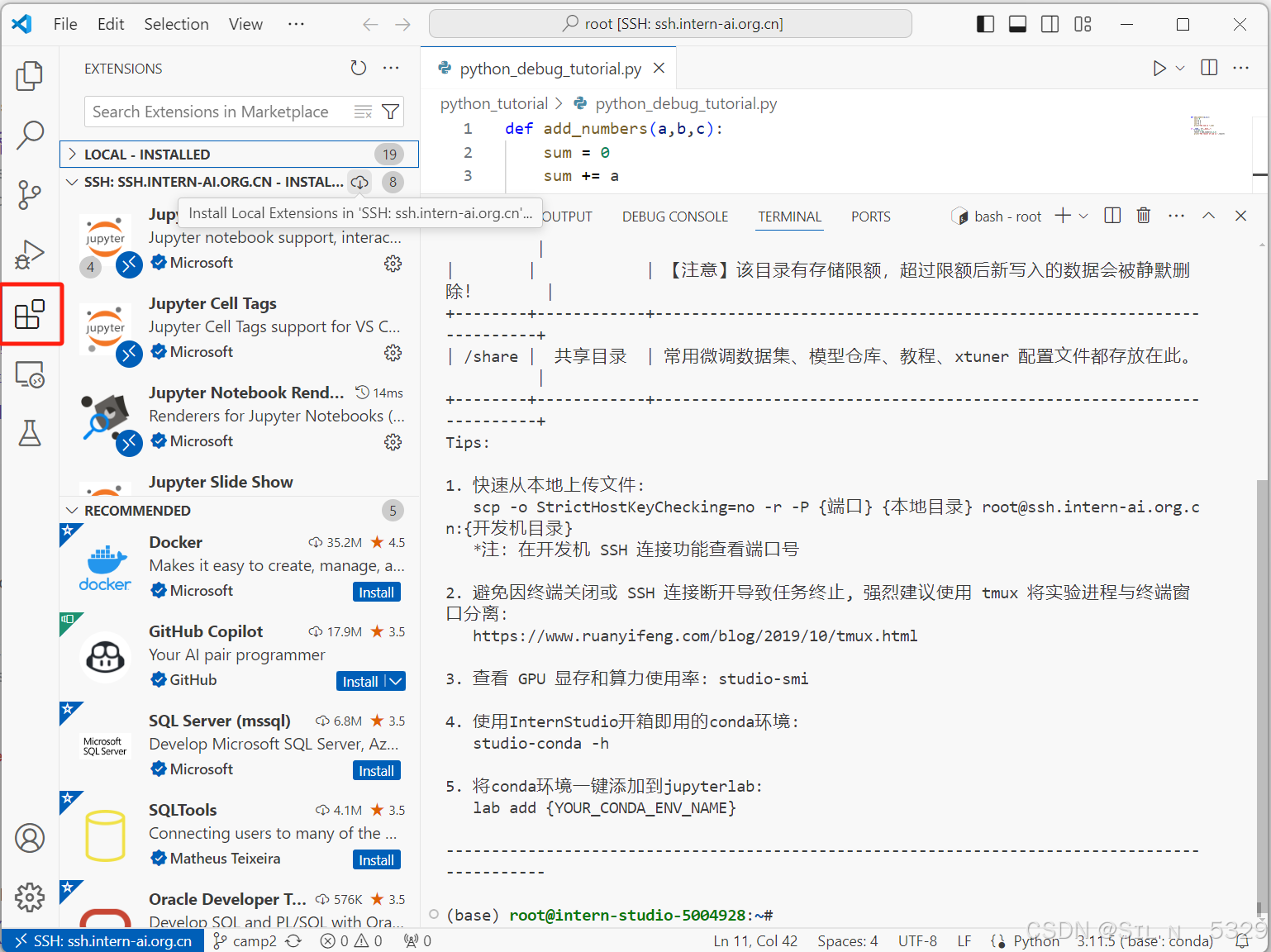Open the View menu

tap(245, 24)
